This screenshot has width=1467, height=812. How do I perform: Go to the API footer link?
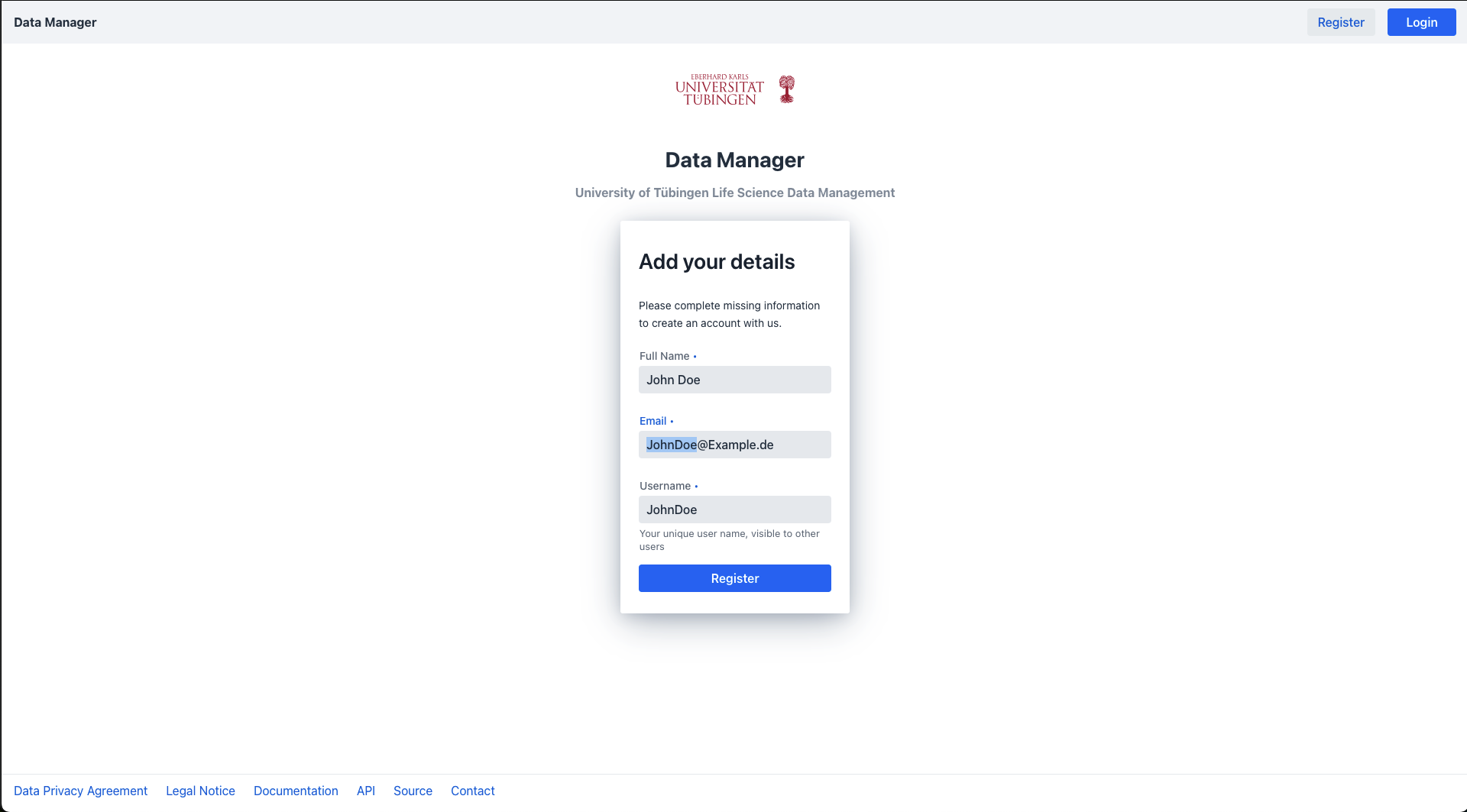click(x=366, y=791)
